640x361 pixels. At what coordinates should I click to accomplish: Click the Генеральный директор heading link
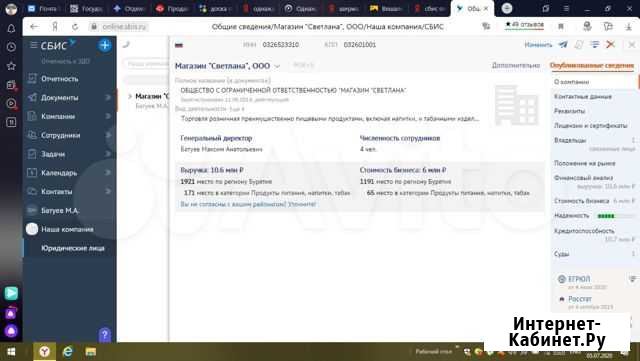[216, 138]
